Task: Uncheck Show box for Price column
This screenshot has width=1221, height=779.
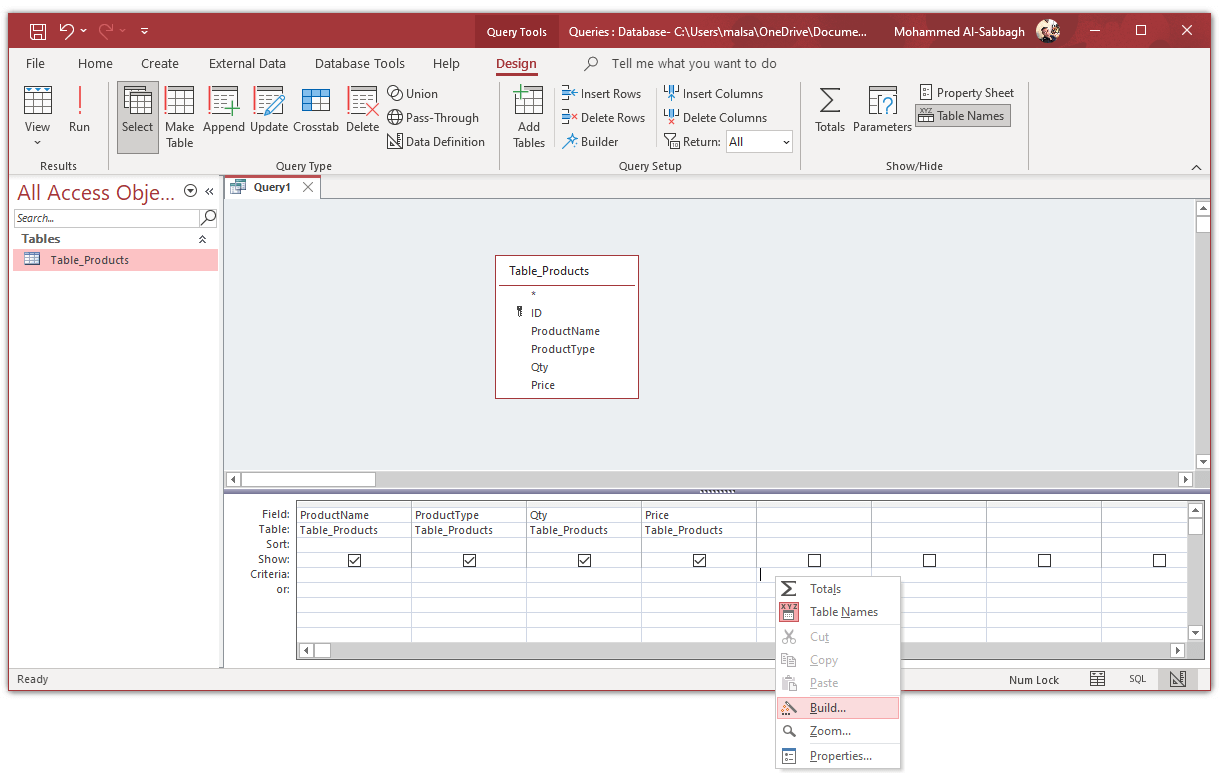Action: pos(699,560)
